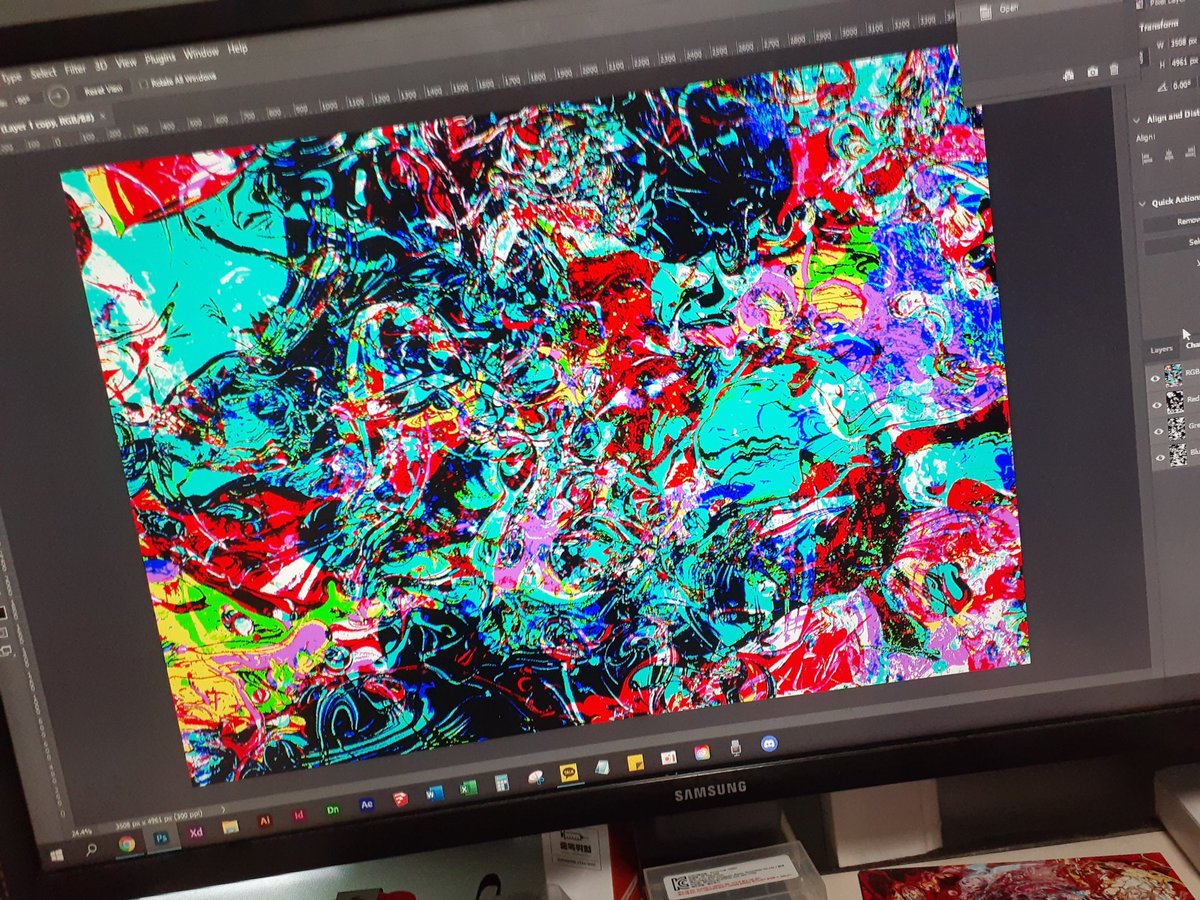
Task: Click the zoom percentage field in status bar
Action: [82, 833]
